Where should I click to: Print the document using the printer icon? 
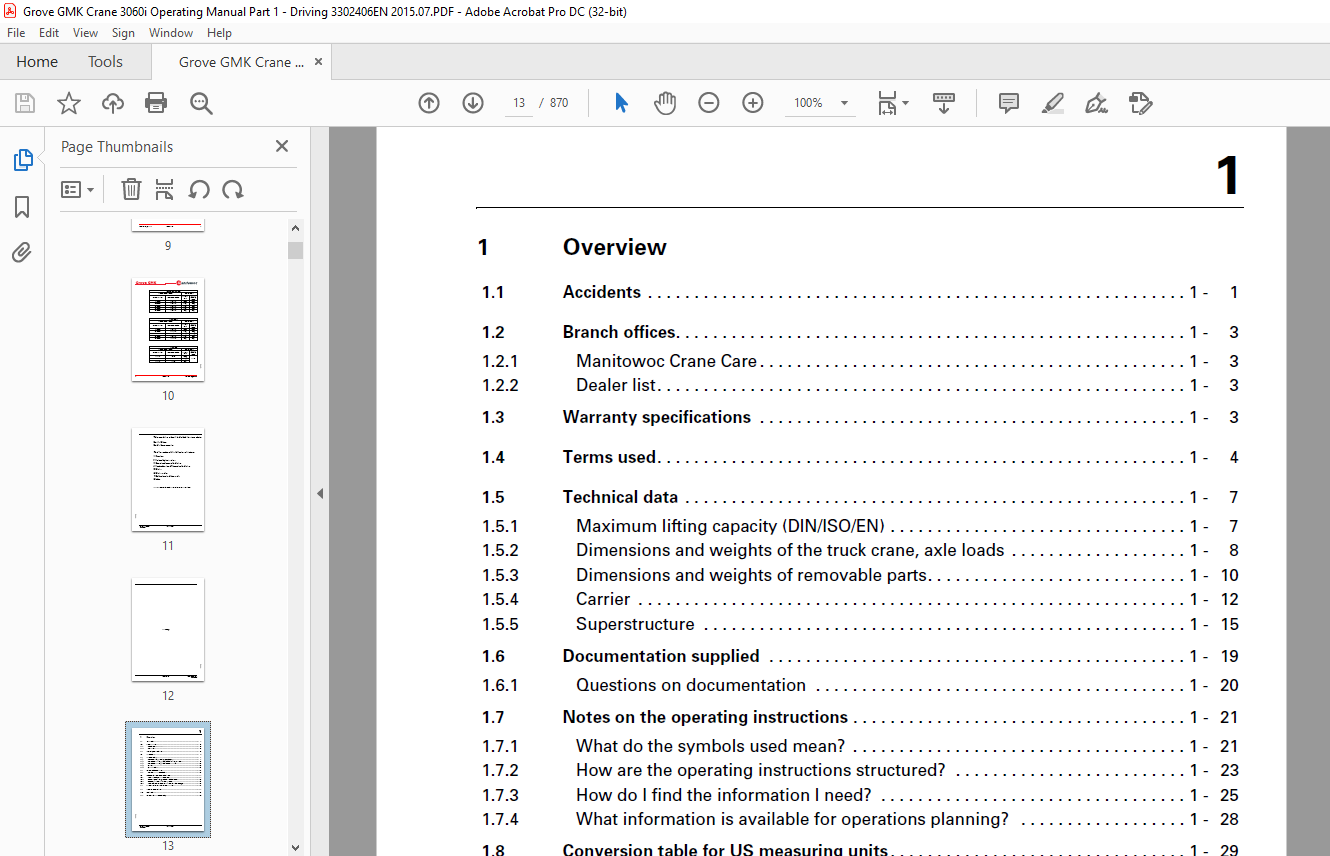point(156,103)
